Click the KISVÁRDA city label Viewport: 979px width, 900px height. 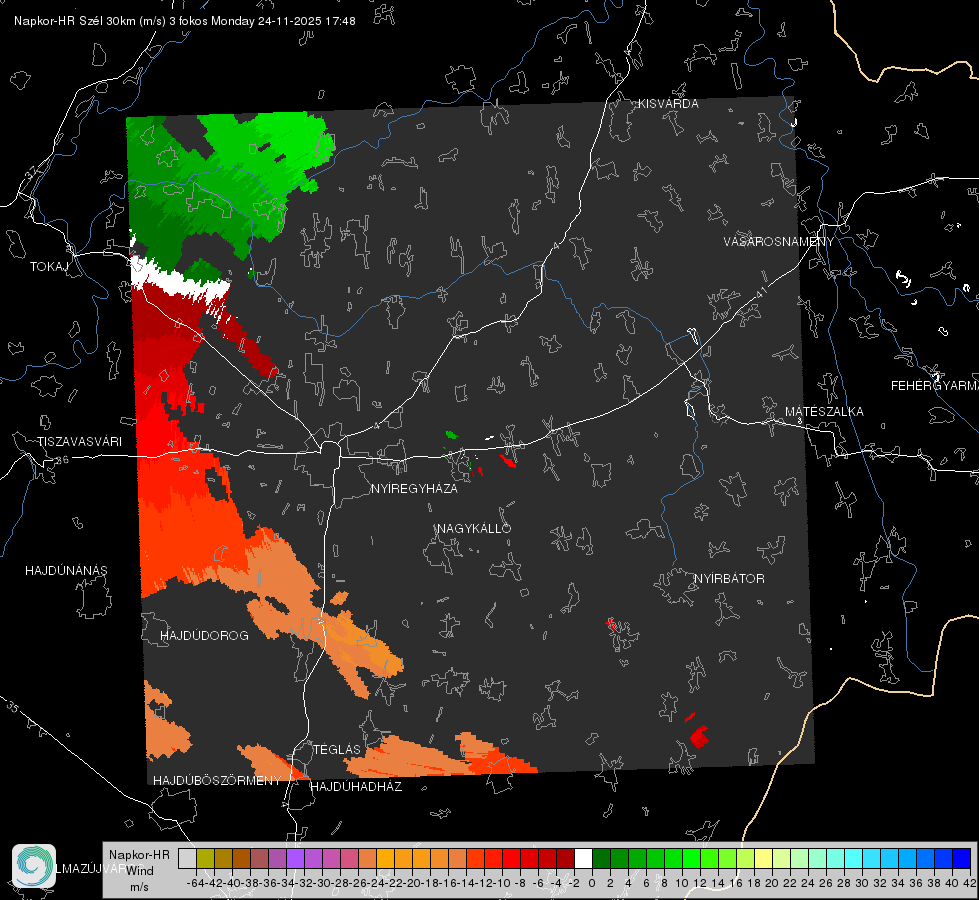[x=668, y=104]
